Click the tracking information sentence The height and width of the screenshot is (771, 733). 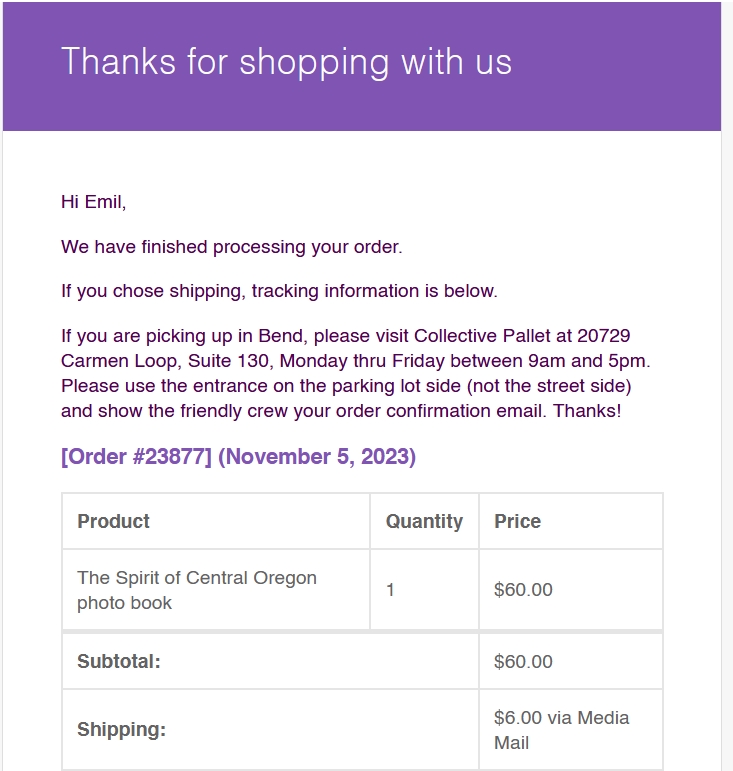(279, 291)
